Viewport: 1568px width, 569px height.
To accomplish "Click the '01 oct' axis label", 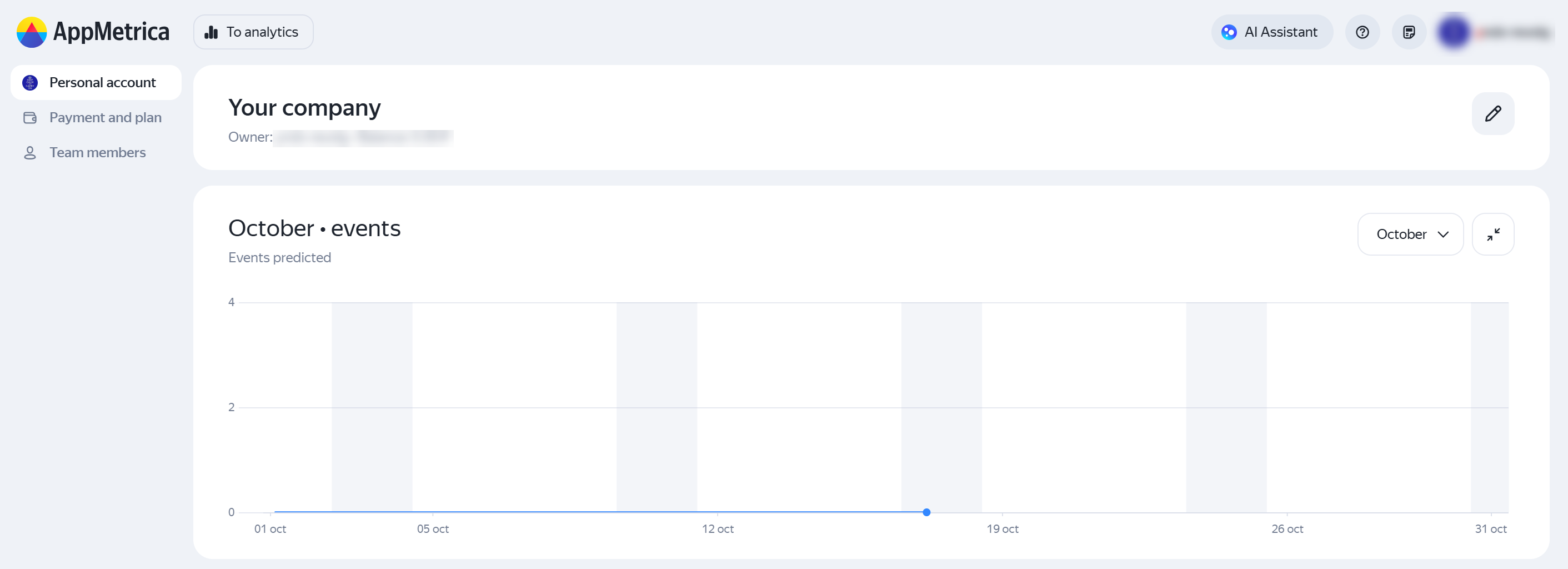I will pyautogui.click(x=269, y=529).
